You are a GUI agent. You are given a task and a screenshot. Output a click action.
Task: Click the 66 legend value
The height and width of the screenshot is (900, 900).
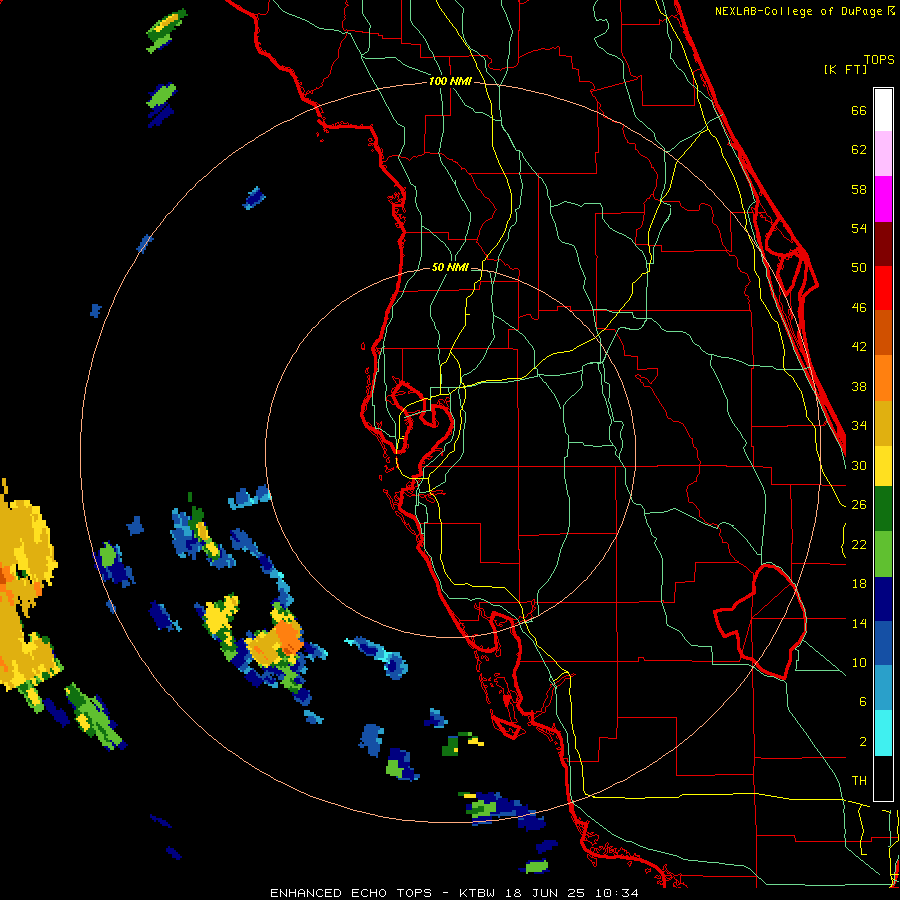tap(859, 110)
